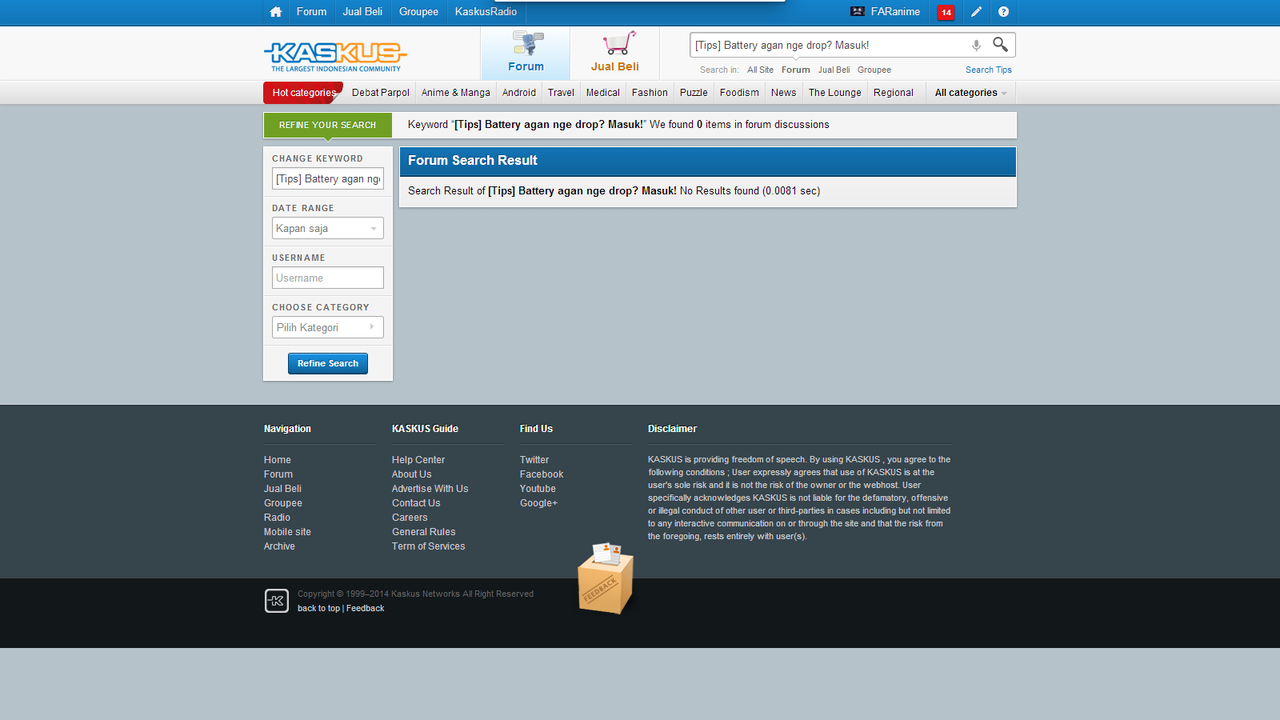The width and height of the screenshot is (1280, 720).
Task: Click into the main search box
Action: click(828, 45)
